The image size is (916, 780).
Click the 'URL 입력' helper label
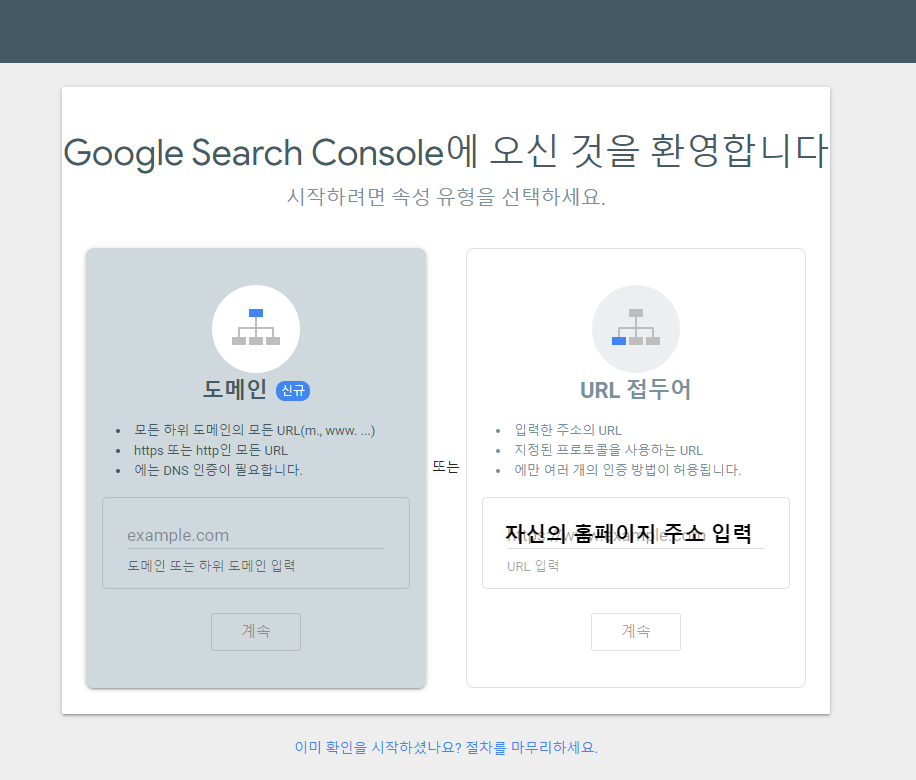533,566
